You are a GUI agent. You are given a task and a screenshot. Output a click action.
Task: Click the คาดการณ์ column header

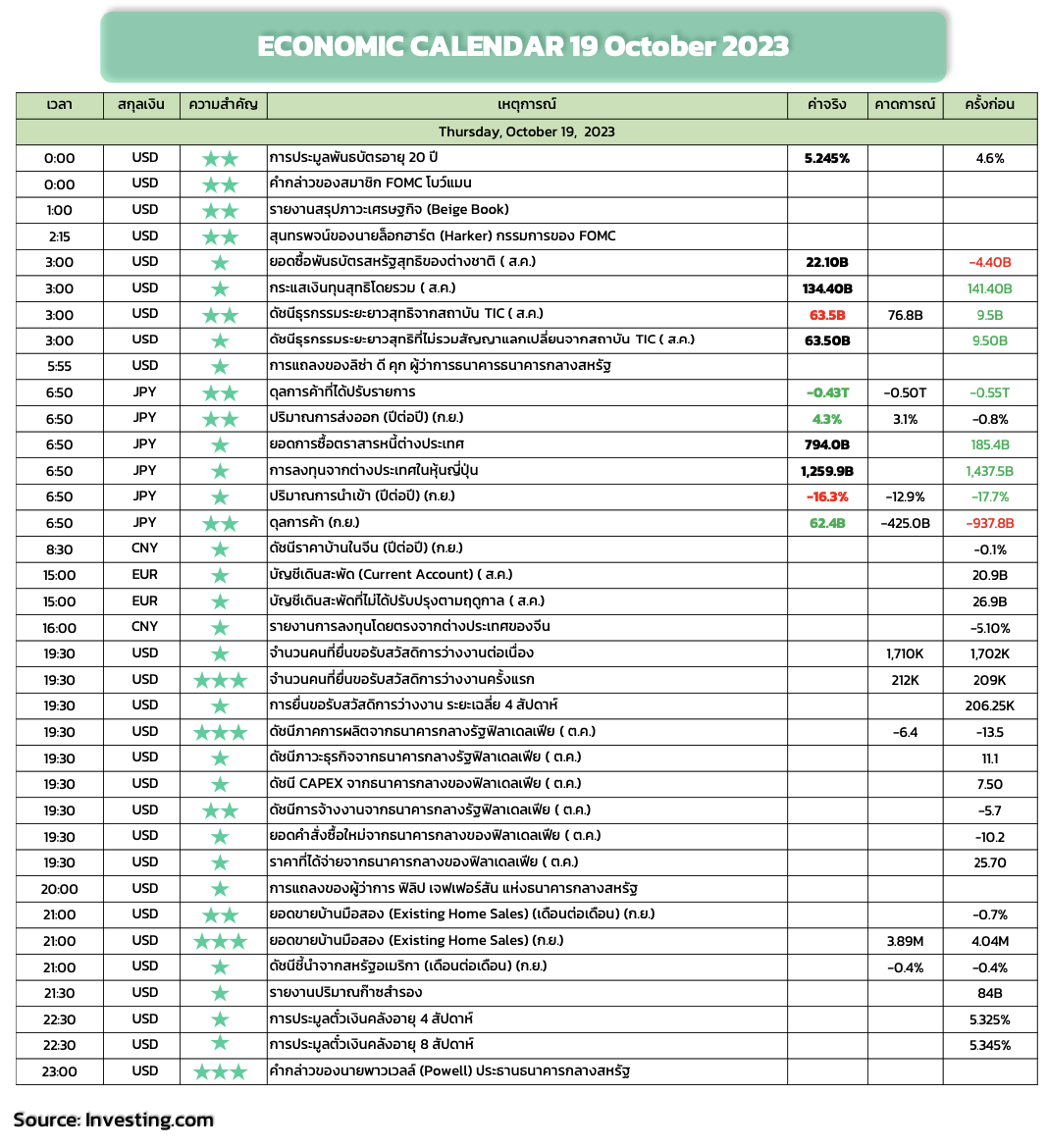coord(905,105)
